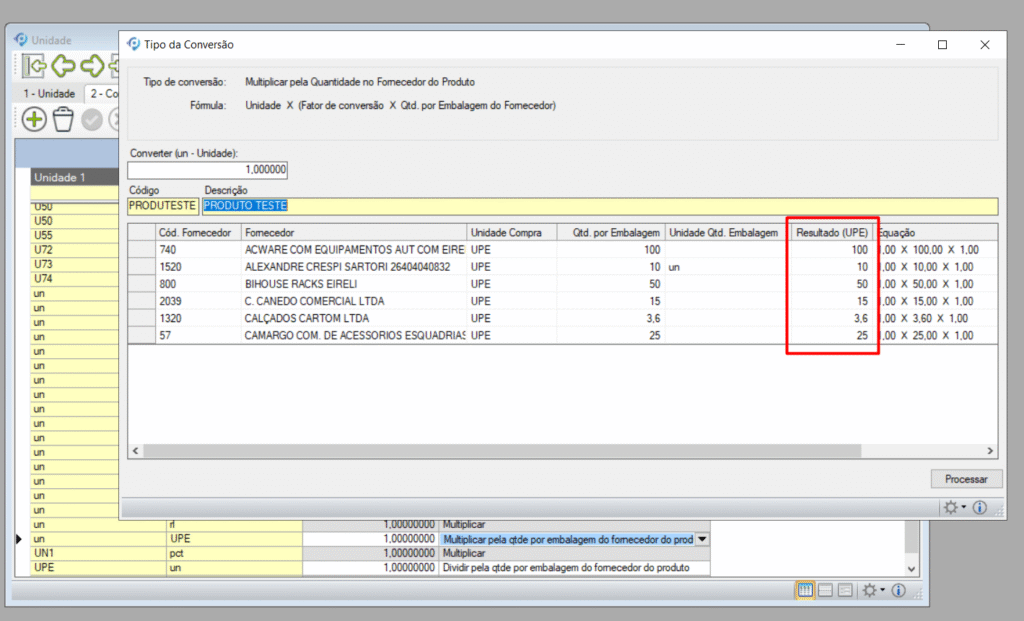Click the horizontal scrollbar right arrow in grid
The image size is (1024, 621).
coord(991,451)
